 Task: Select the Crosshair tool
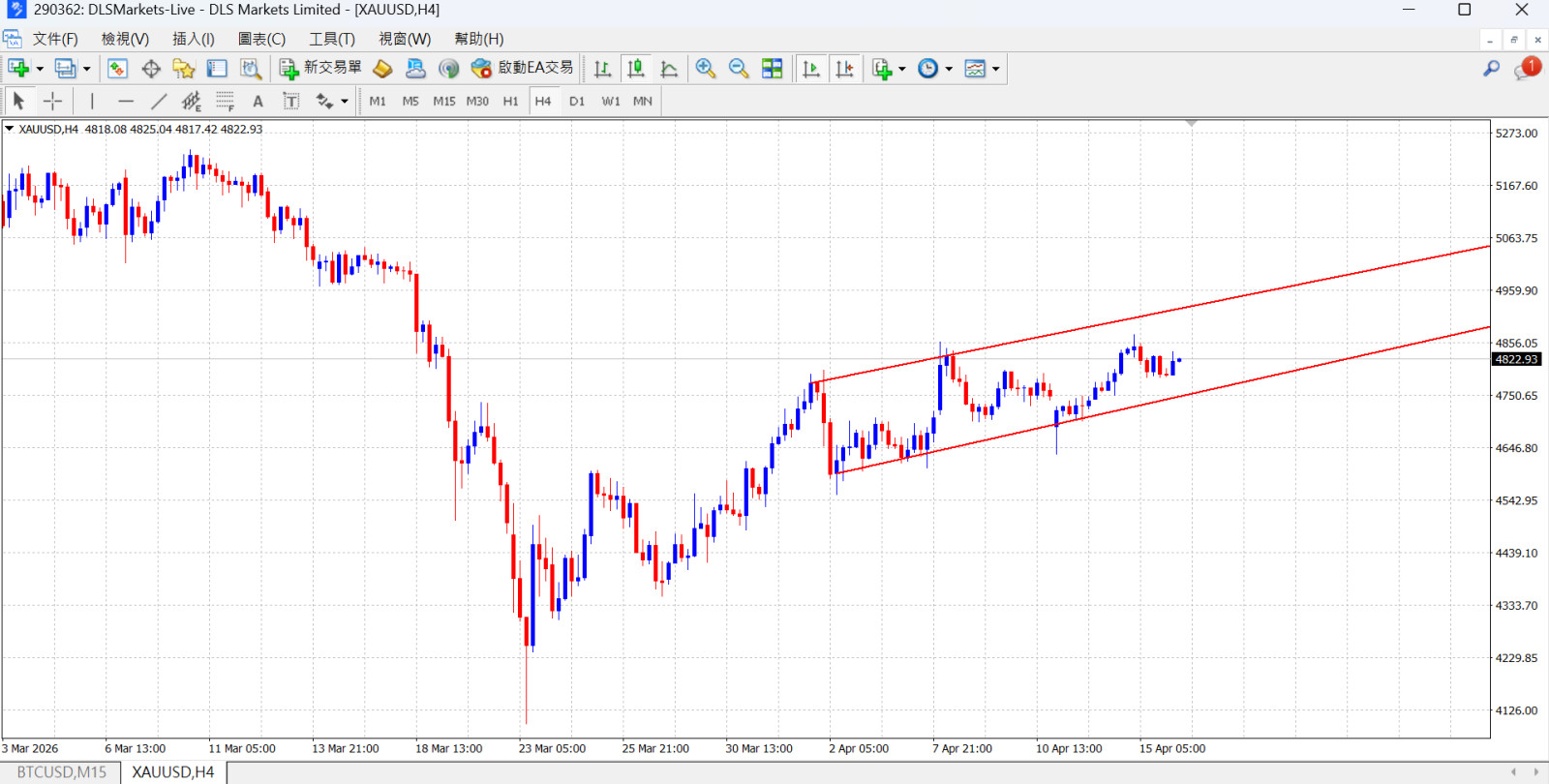click(x=52, y=101)
